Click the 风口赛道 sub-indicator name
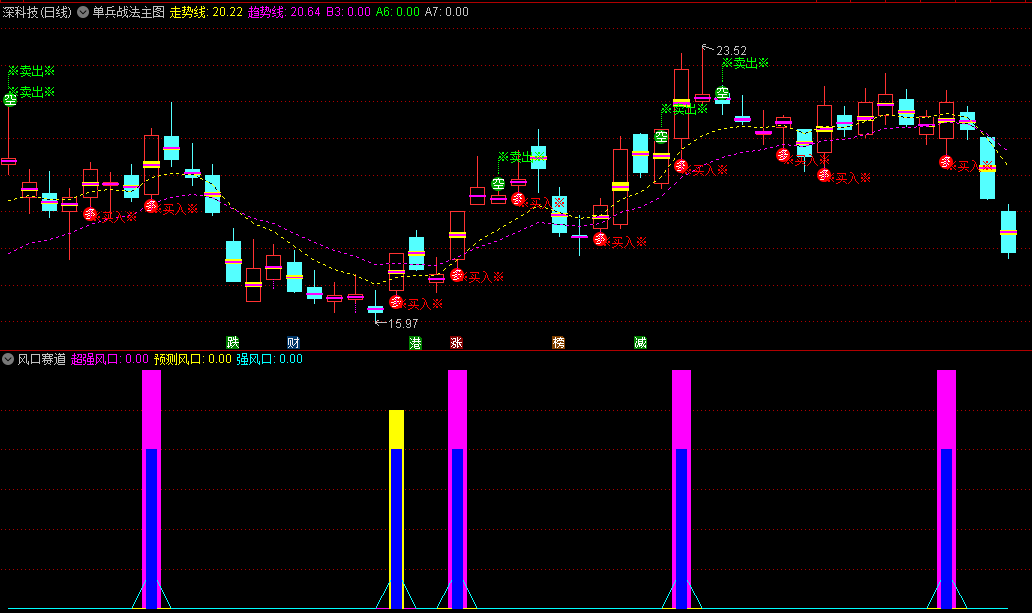Image resolution: width=1032 pixels, height=613 pixels. 41,359
